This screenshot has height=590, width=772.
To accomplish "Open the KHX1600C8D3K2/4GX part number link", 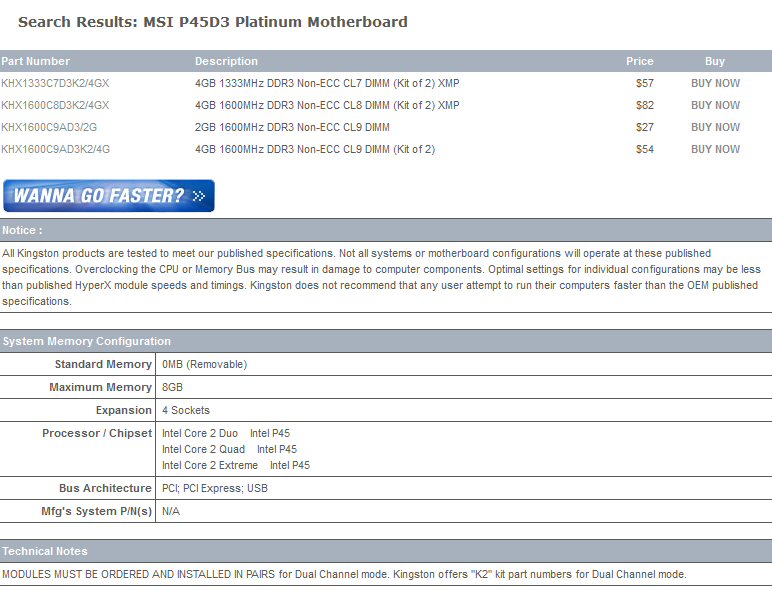I will coord(55,105).
